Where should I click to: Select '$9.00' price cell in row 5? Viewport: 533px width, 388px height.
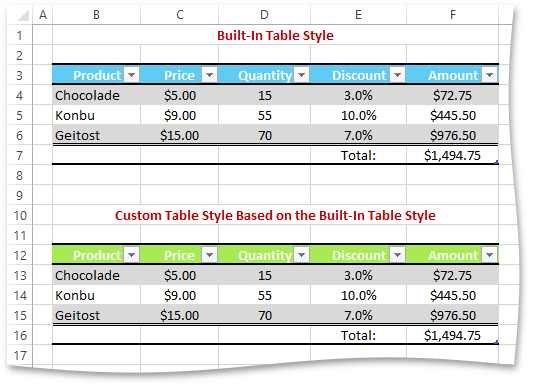point(179,115)
